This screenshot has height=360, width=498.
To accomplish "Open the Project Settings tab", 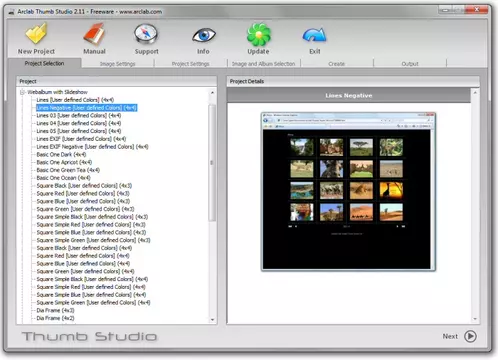I will 190,64.
